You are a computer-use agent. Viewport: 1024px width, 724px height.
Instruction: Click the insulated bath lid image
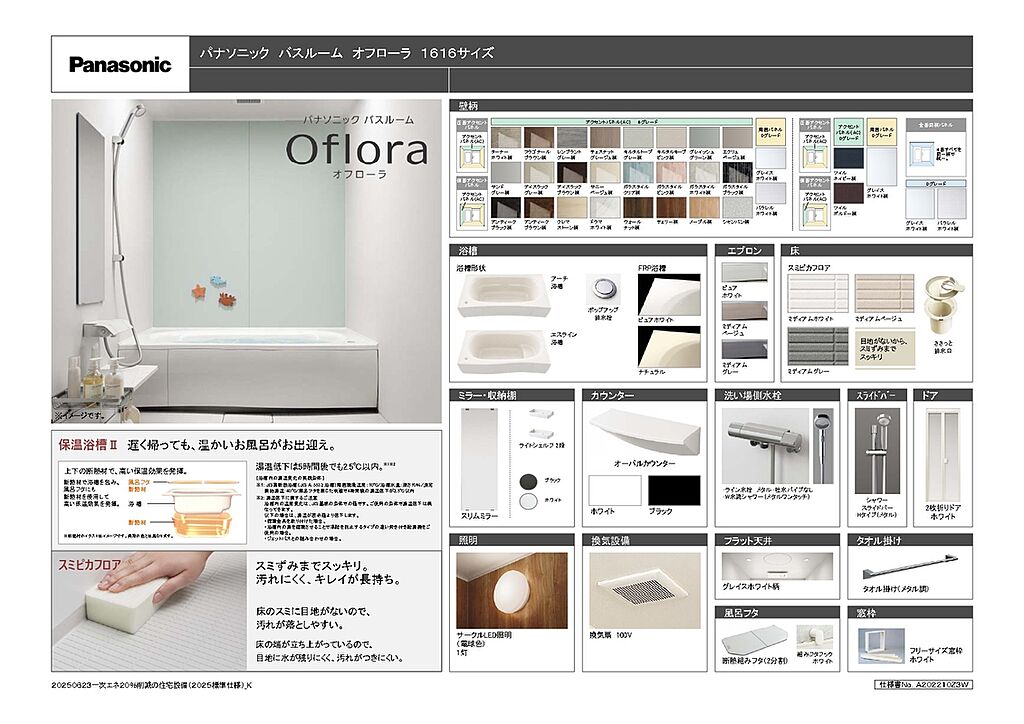[755, 640]
